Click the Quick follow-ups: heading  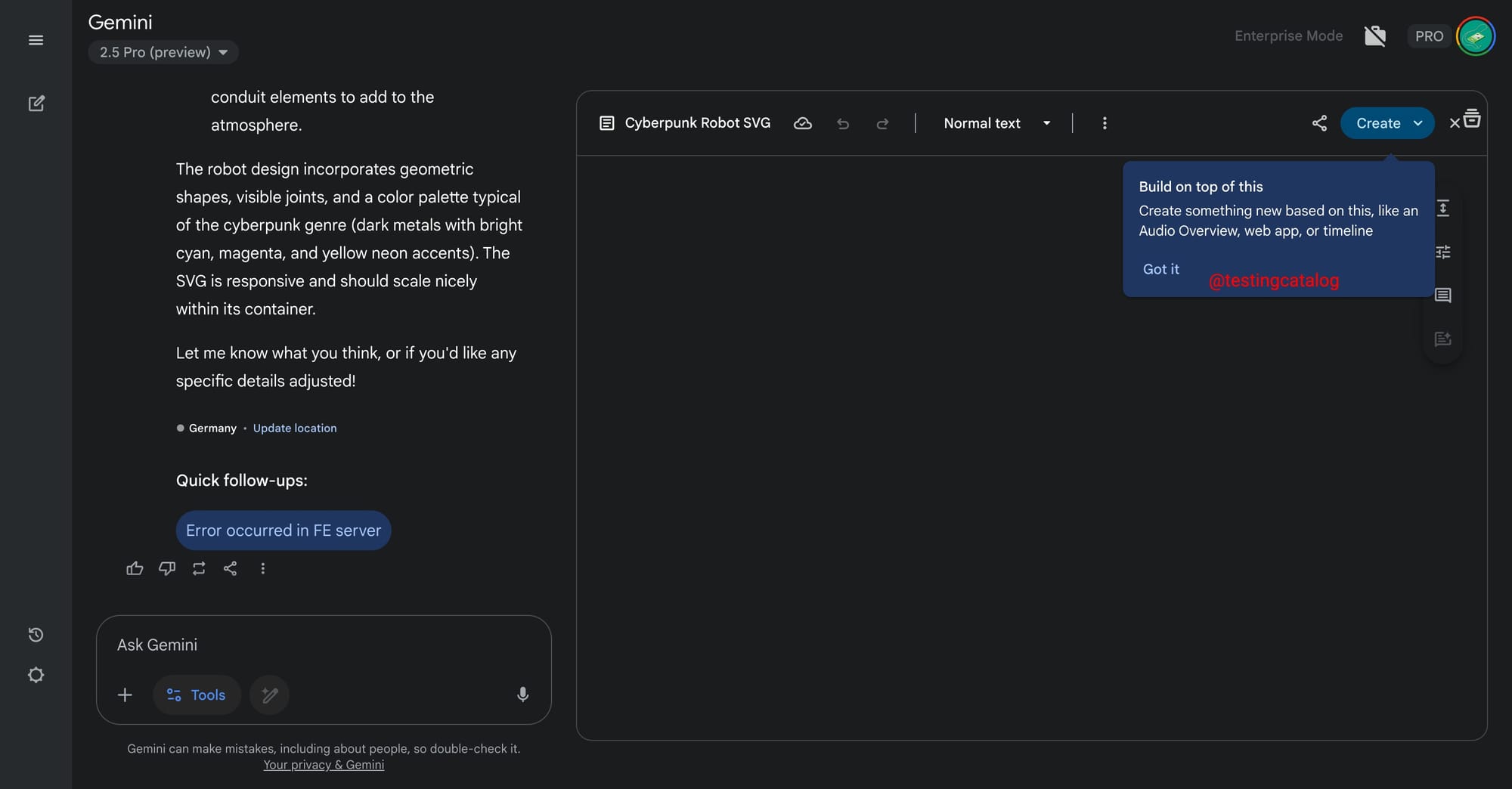(x=242, y=481)
